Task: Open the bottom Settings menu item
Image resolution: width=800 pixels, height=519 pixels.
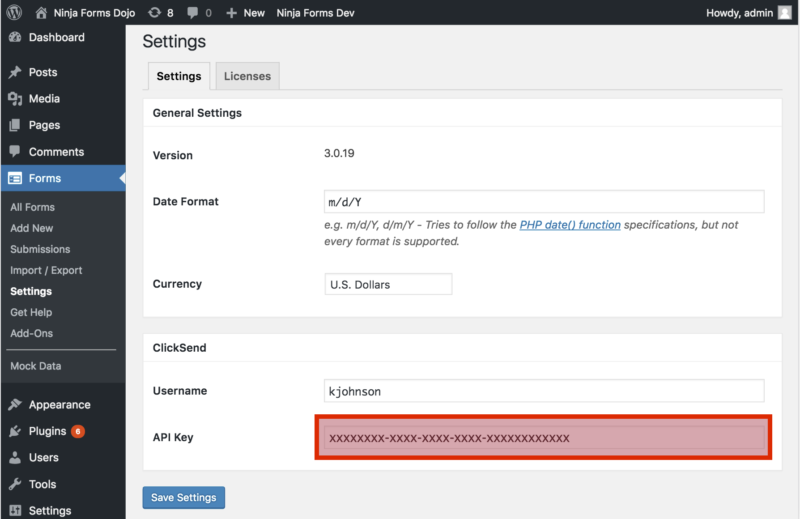Action: pyautogui.click(x=50, y=510)
